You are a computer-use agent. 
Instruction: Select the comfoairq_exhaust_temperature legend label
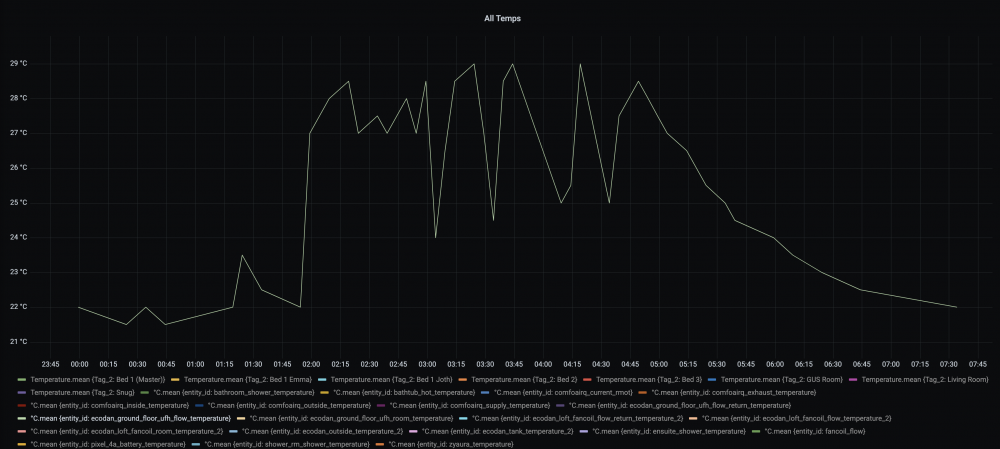pyautogui.click(x=733, y=392)
